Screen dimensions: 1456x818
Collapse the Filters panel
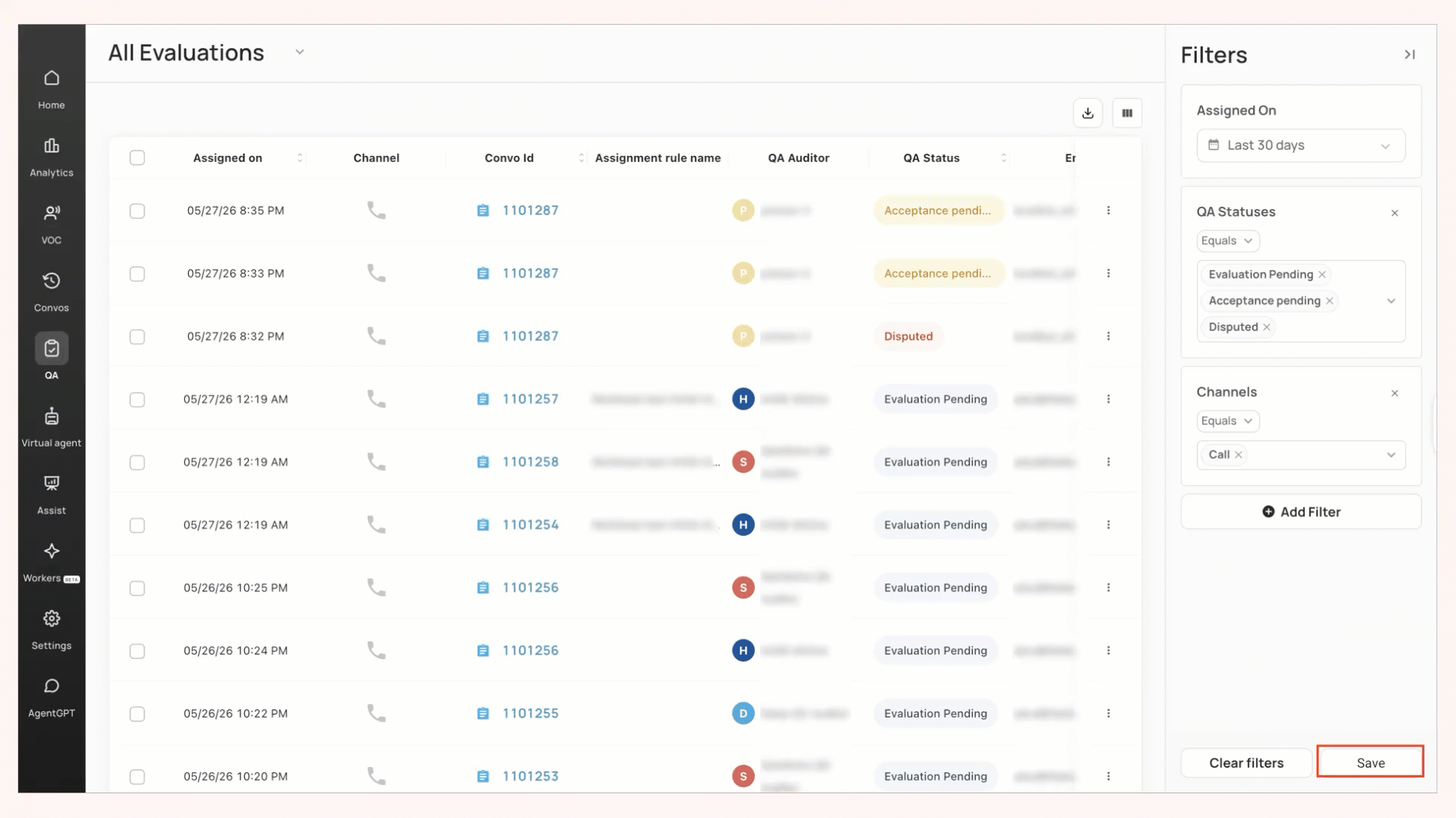(x=1410, y=55)
